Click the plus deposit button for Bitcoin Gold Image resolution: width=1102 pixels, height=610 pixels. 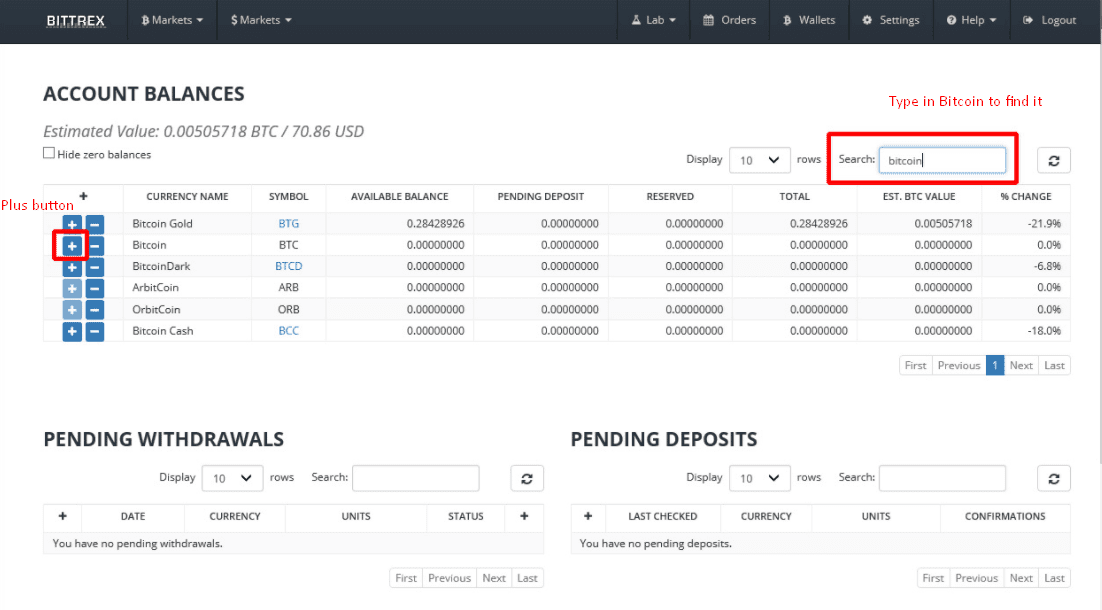[x=72, y=224]
